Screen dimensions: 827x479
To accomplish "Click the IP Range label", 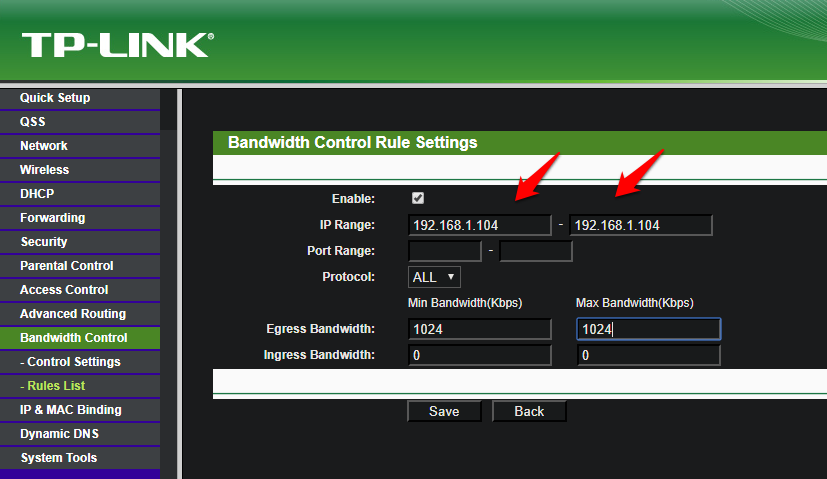I will click(x=347, y=225).
